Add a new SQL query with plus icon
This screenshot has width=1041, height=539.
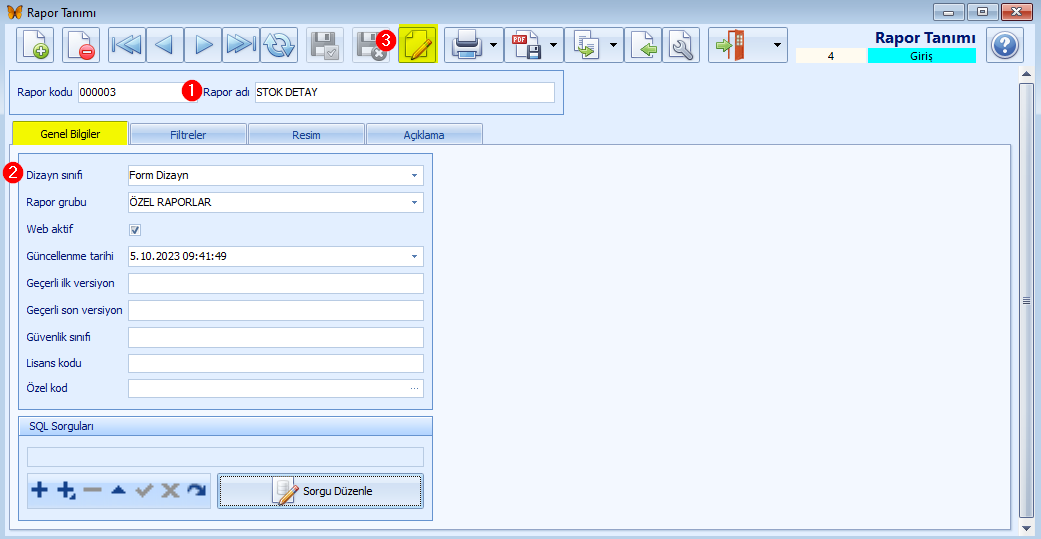40,491
